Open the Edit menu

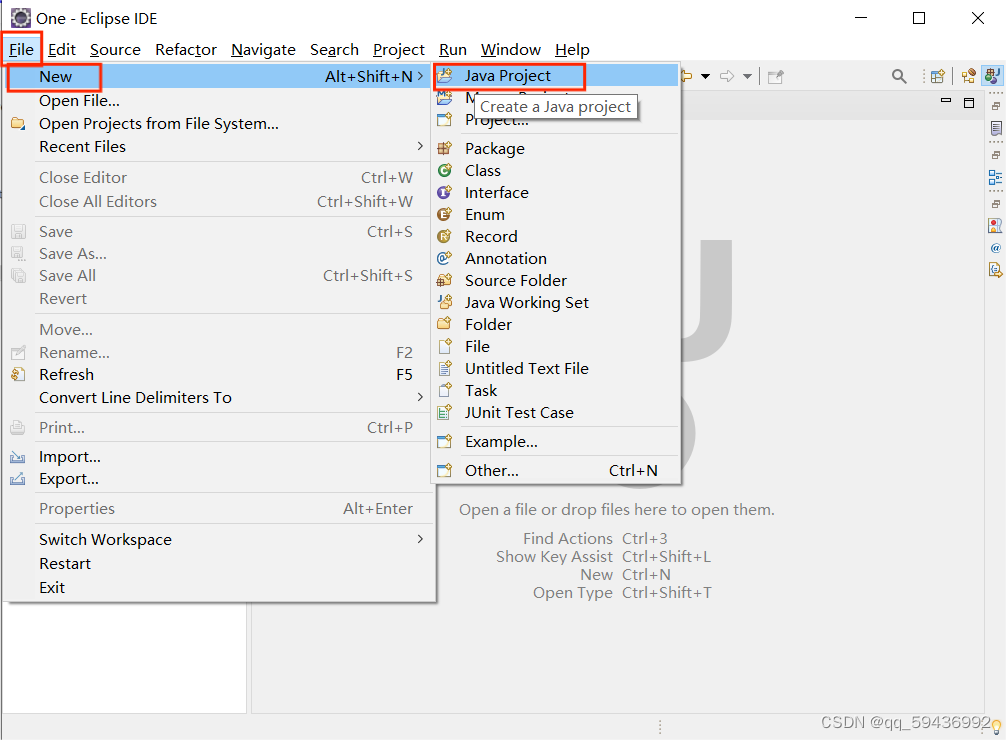click(62, 49)
